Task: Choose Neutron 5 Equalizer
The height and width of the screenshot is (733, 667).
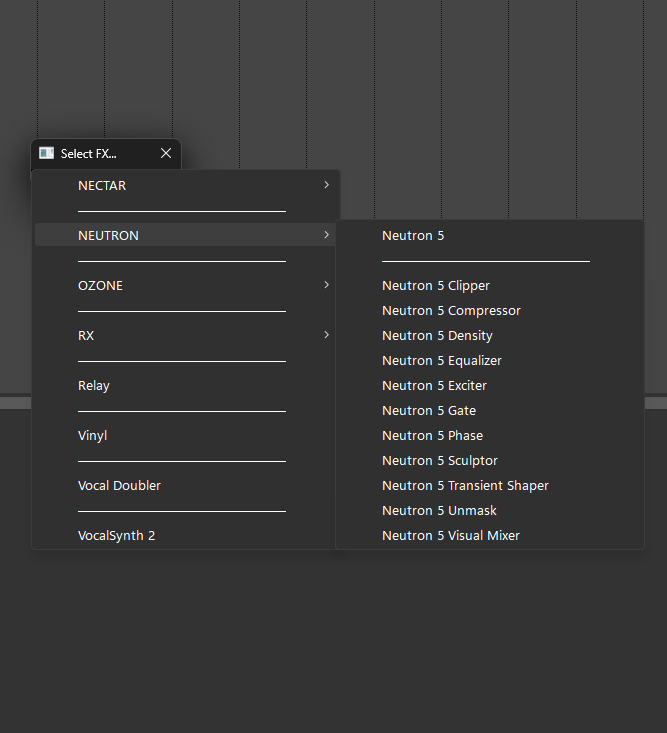Action: tap(441, 360)
